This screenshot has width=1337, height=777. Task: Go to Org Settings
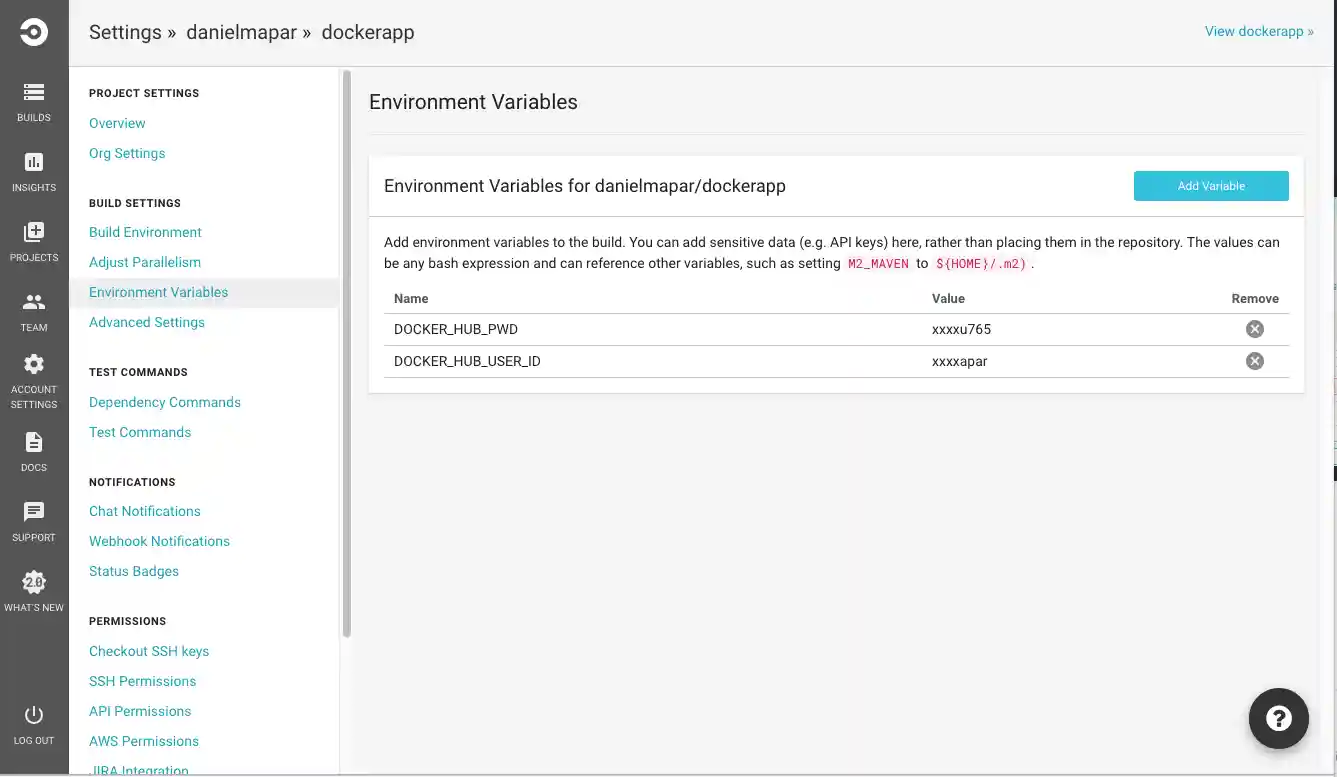pyautogui.click(x=127, y=153)
